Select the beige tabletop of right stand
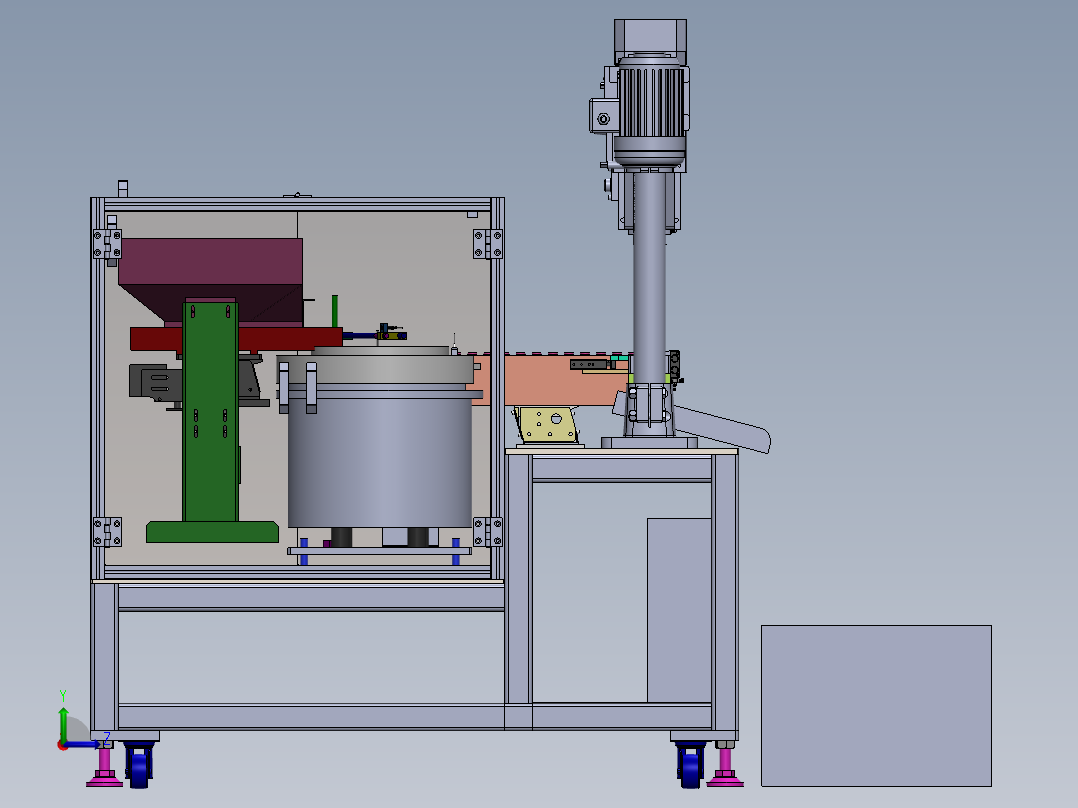Image resolution: width=1078 pixels, height=808 pixels. [x=622, y=452]
